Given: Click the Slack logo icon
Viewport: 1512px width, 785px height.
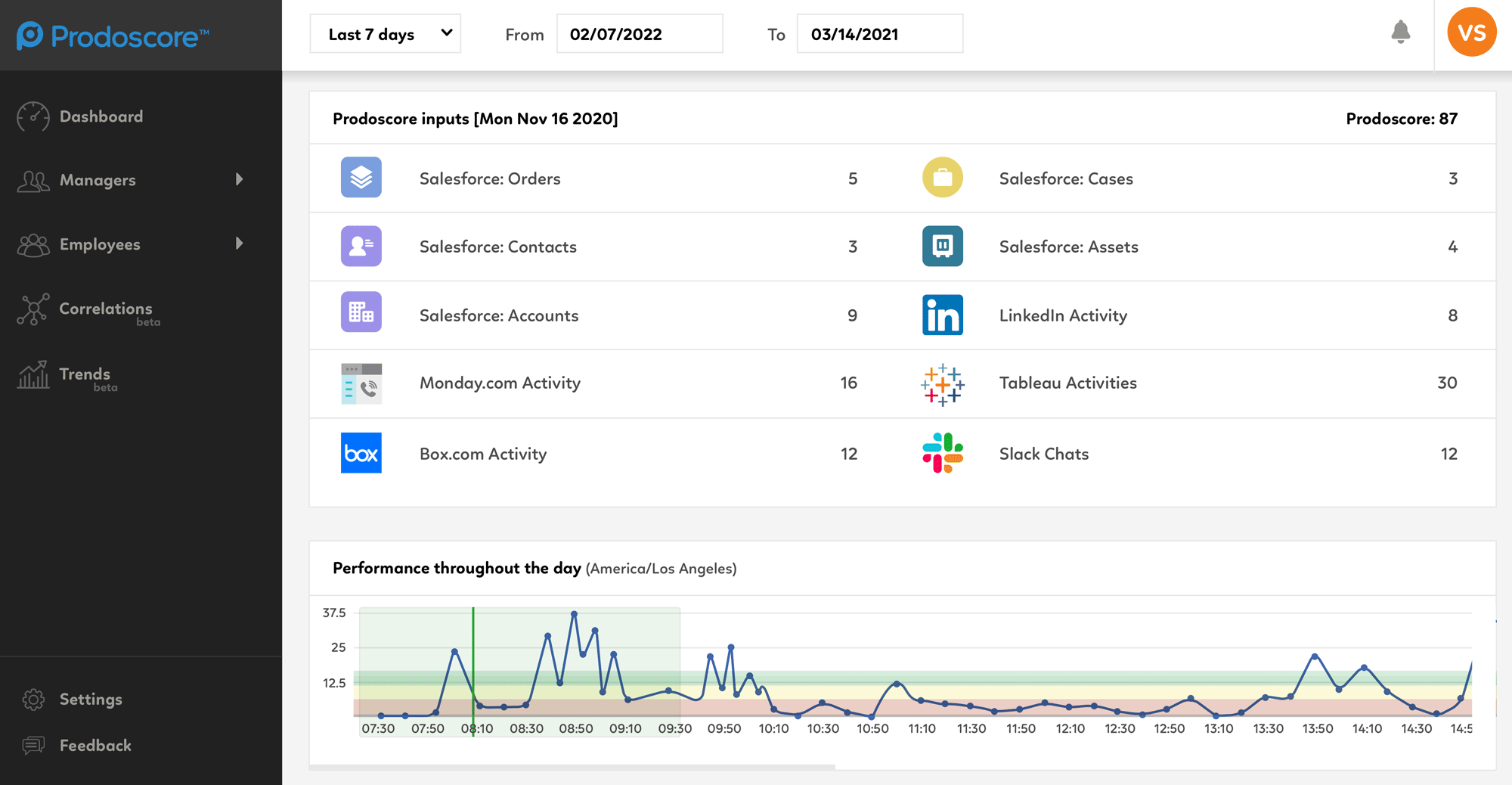Looking at the screenshot, I should pyautogui.click(x=943, y=453).
